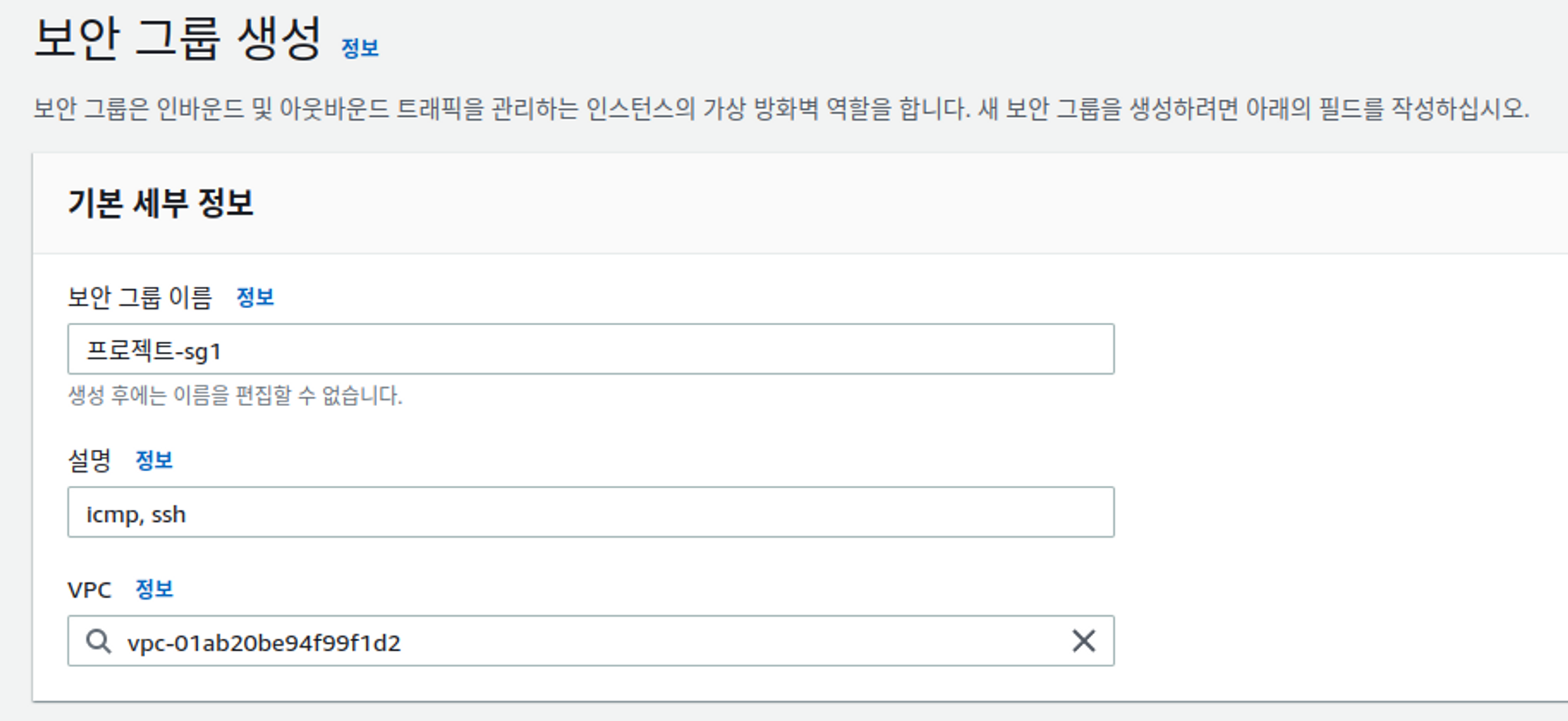Clear the selected VPC with the X icon
Screen dimensions: 1568x721
click(x=1083, y=641)
